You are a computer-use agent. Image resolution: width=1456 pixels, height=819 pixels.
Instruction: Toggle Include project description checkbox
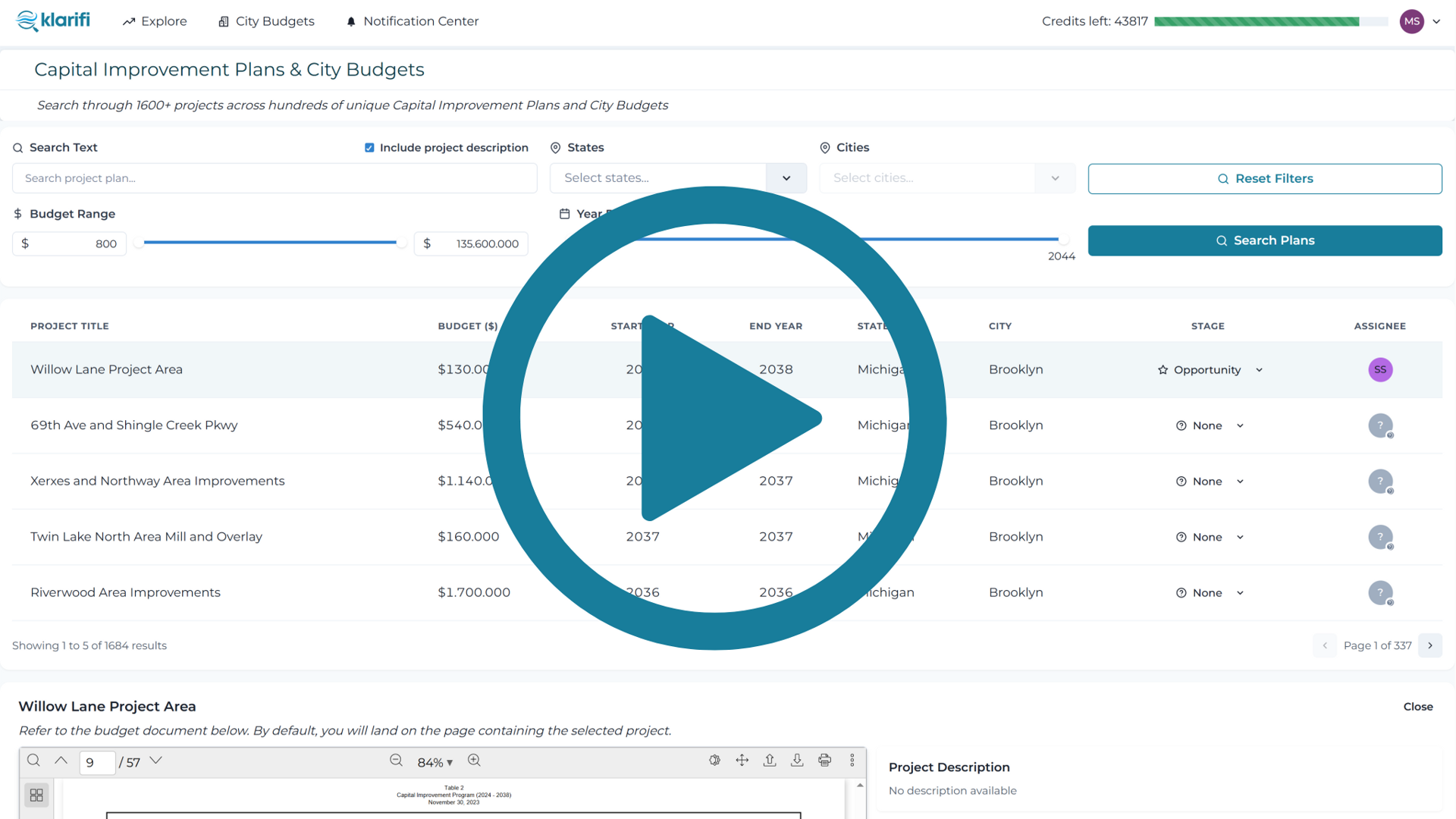point(369,148)
